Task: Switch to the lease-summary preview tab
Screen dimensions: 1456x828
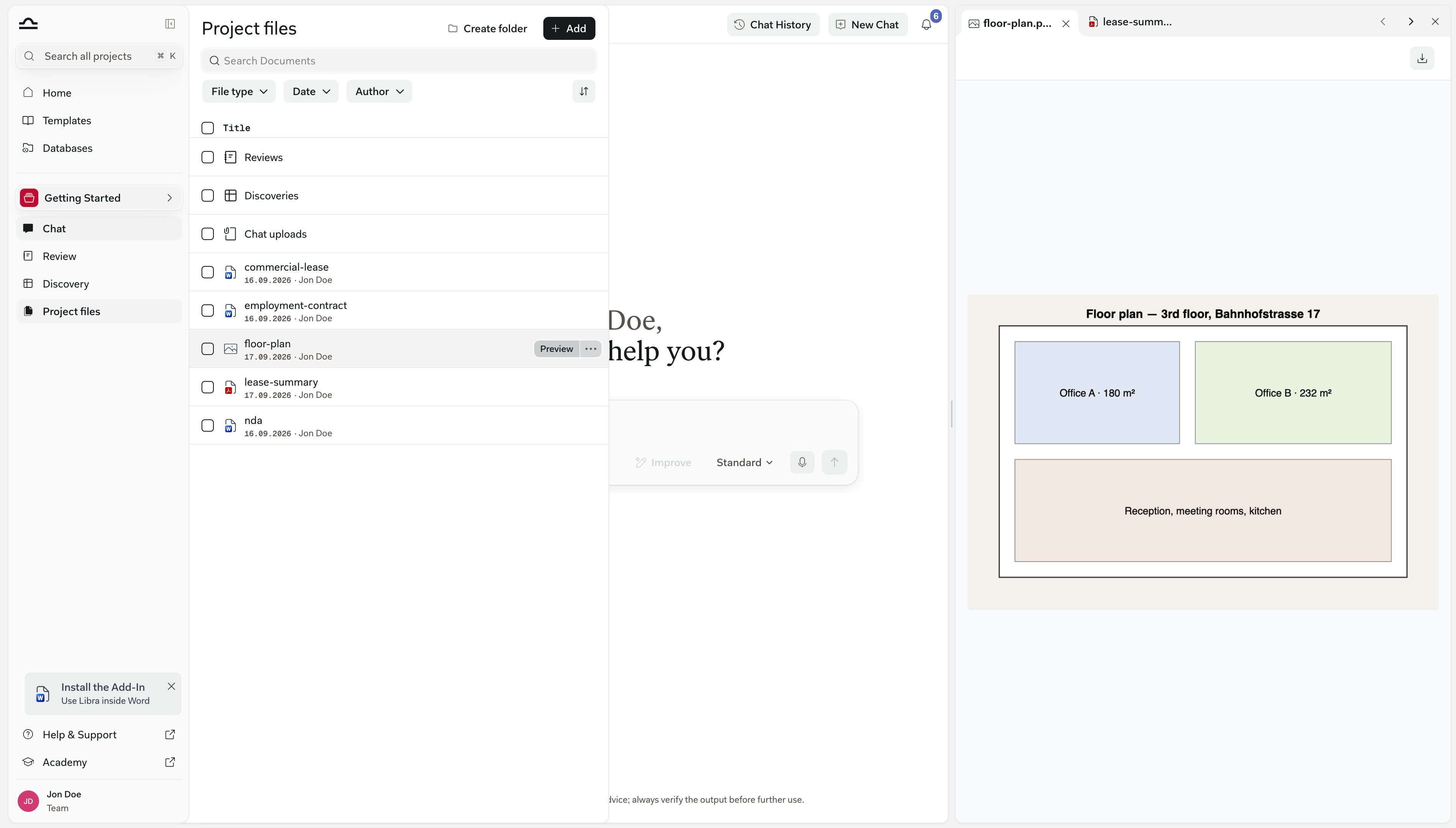Action: coord(1130,22)
